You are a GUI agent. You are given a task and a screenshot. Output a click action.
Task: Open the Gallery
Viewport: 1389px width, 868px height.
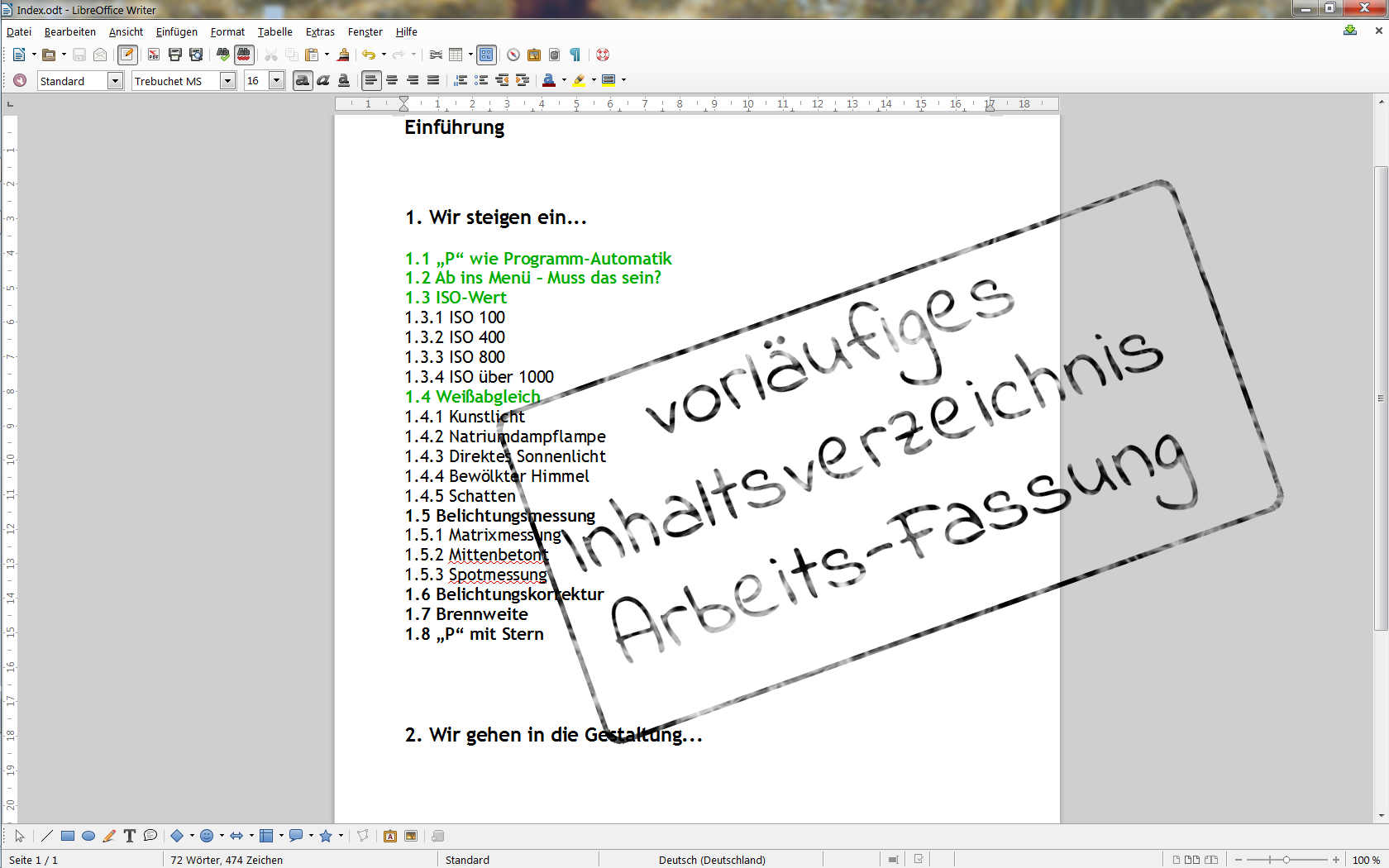coord(534,55)
